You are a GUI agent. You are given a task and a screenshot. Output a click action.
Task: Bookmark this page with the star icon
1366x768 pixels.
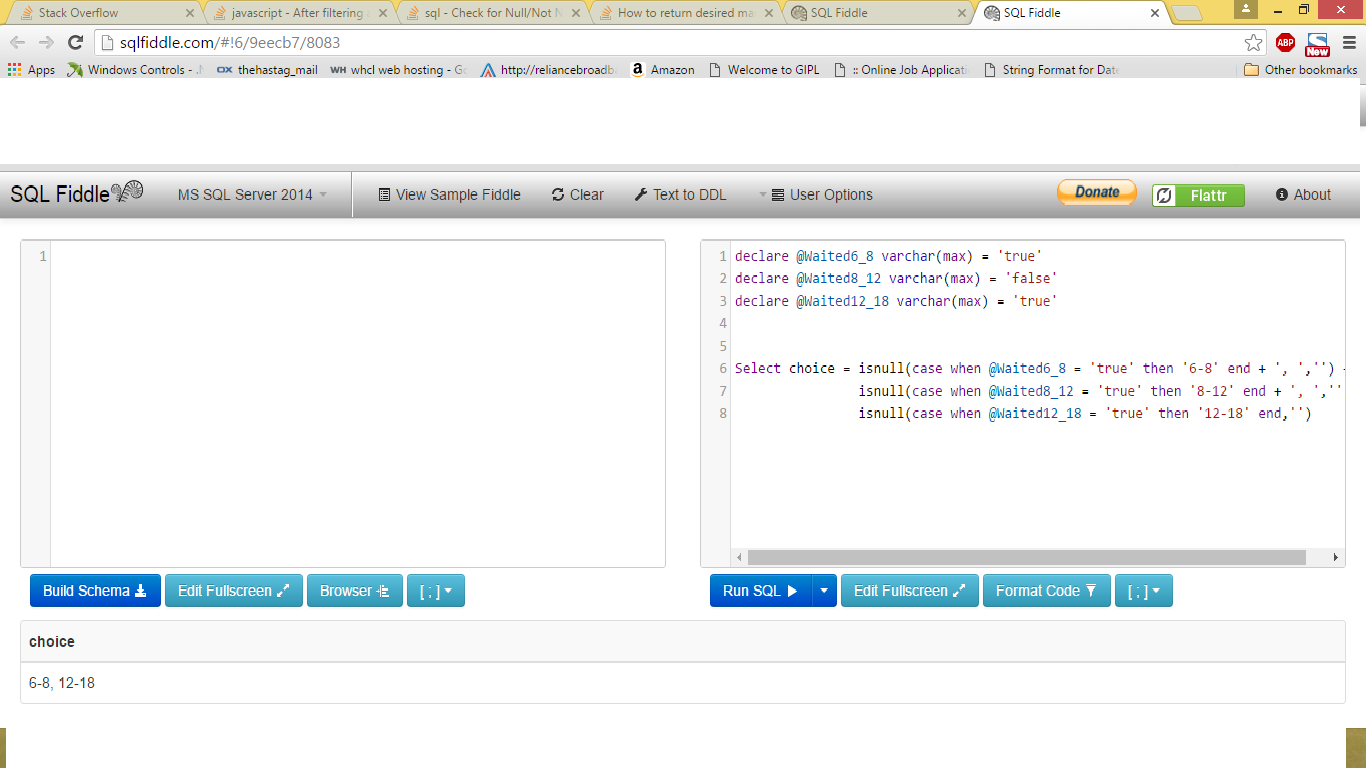(1253, 42)
